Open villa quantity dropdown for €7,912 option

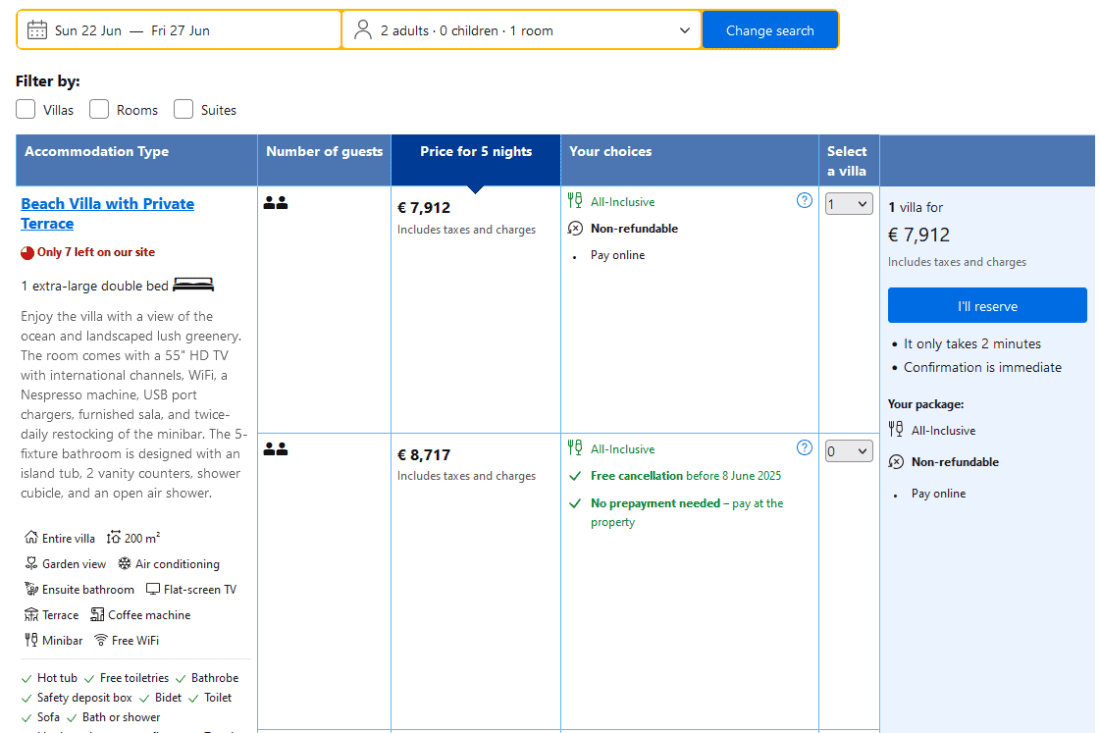[848, 204]
